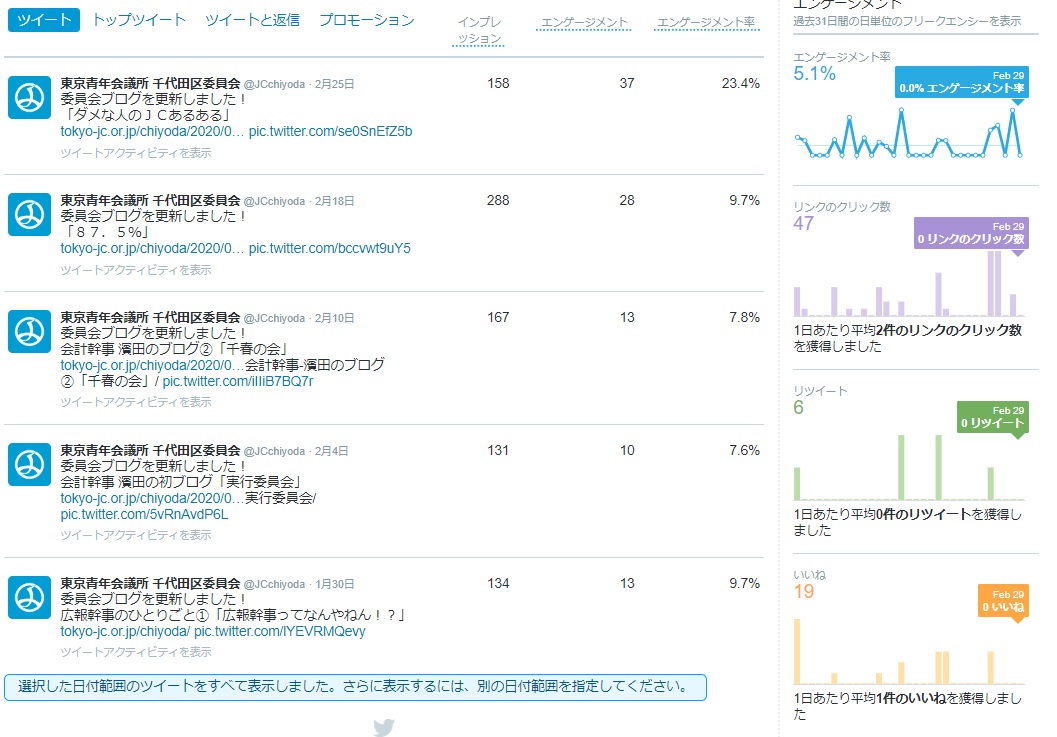Click avatar icon of Jan 30 tweet
The image size is (1057, 737).
tap(29, 597)
